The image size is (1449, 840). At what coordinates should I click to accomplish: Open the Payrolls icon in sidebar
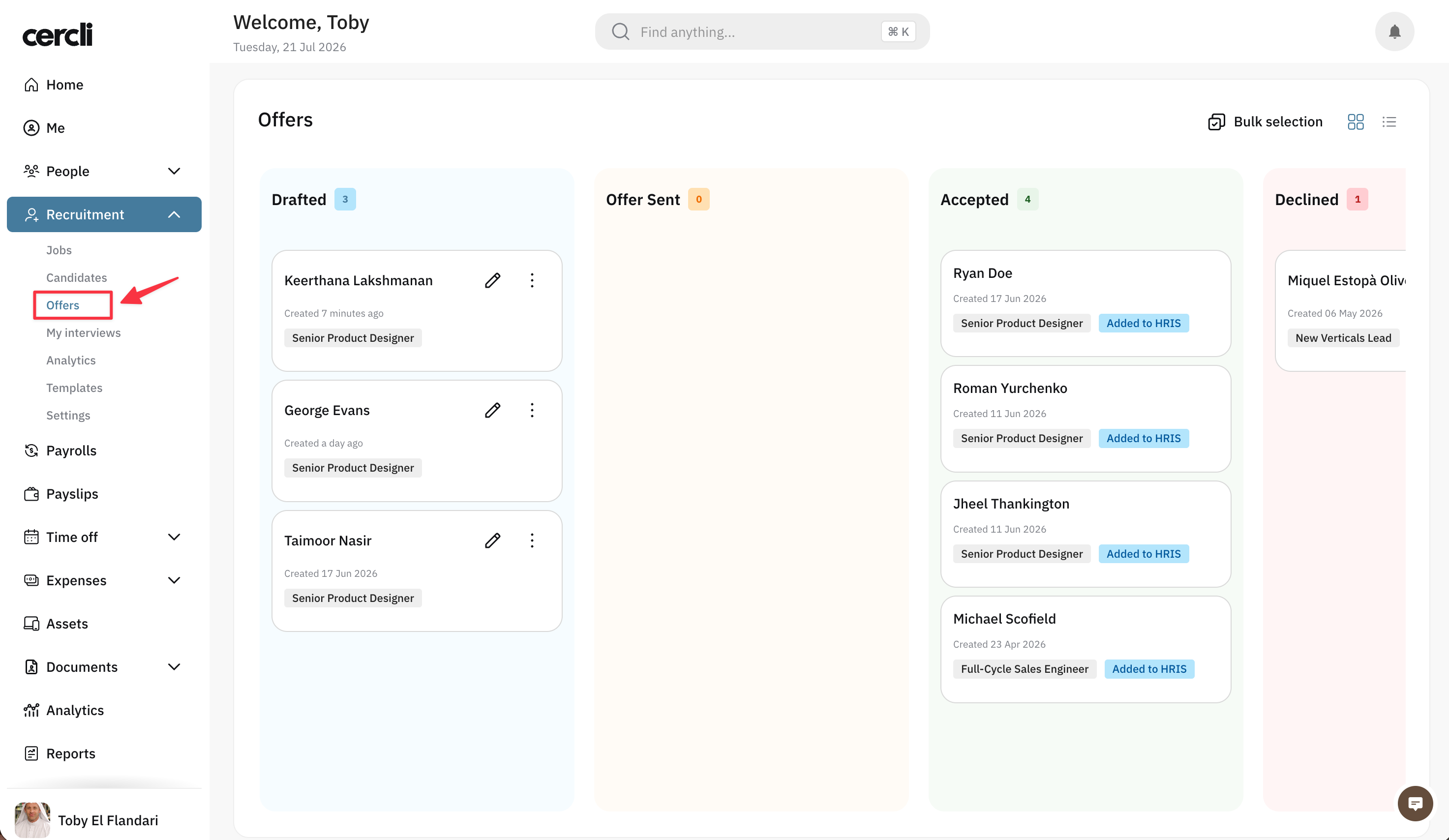(31, 451)
